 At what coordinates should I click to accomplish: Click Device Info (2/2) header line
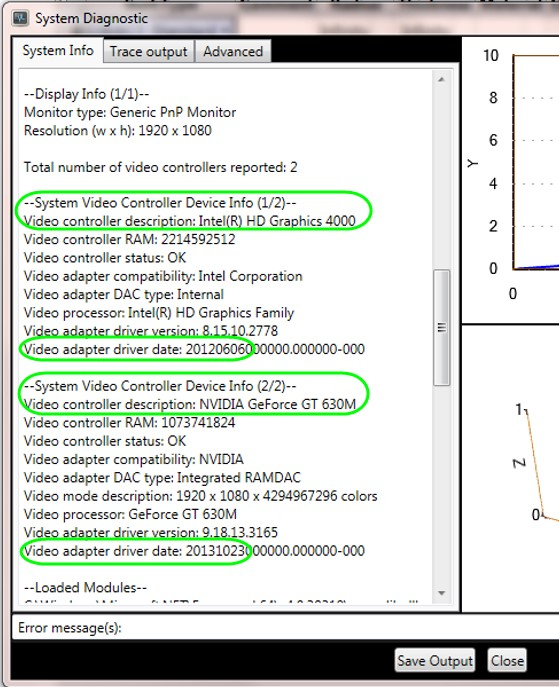(160, 386)
